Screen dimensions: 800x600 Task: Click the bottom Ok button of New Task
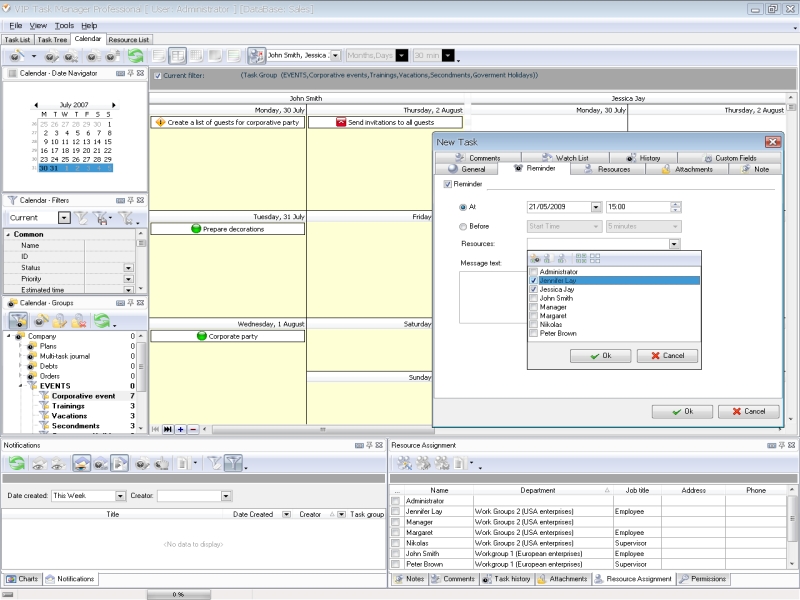pyautogui.click(x=682, y=411)
